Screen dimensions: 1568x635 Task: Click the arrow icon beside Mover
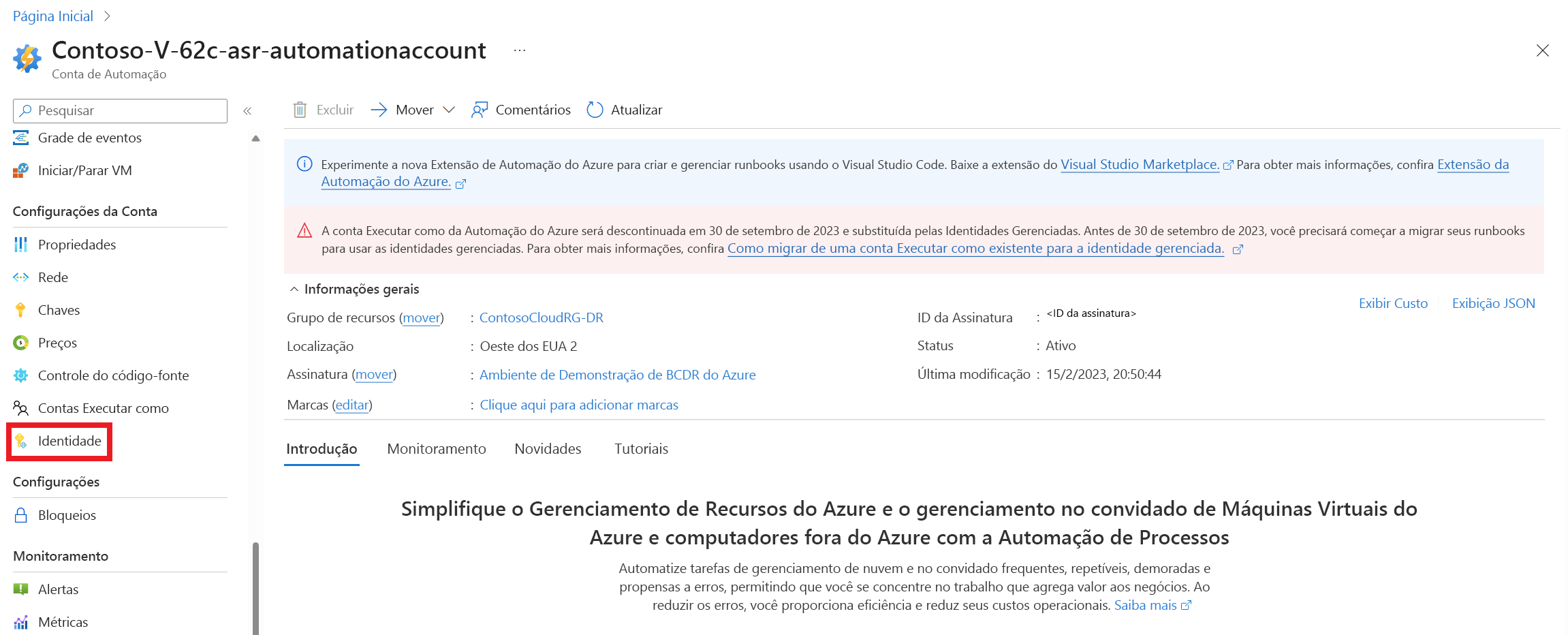379,110
